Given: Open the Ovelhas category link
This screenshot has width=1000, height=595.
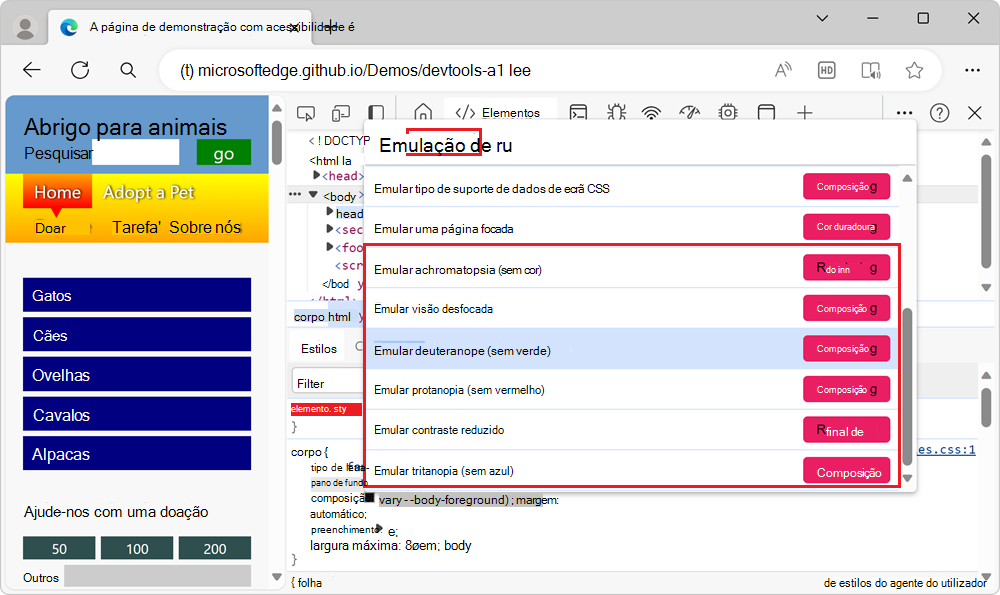Looking at the screenshot, I should [137, 374].
